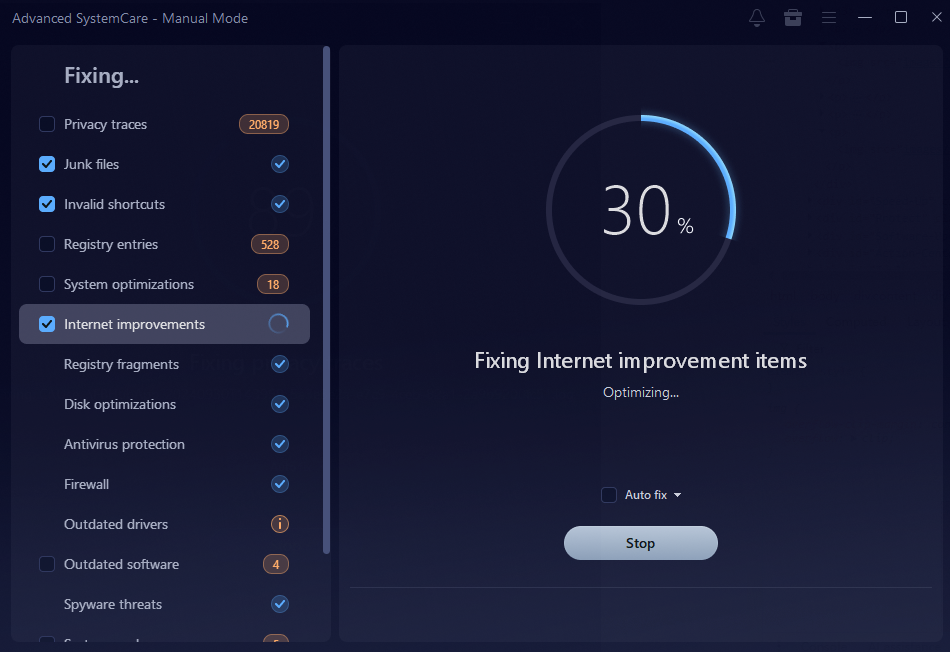Open the hamburger options menu
The width and height of the screenshot is (950, 652).
tap(829, 18)
